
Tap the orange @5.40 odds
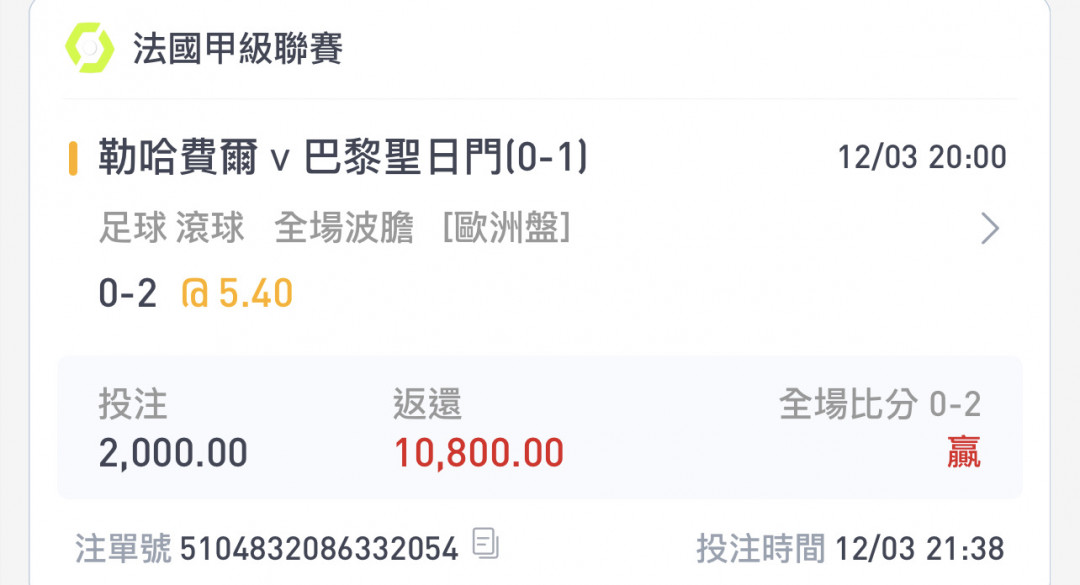coord(236,293)
